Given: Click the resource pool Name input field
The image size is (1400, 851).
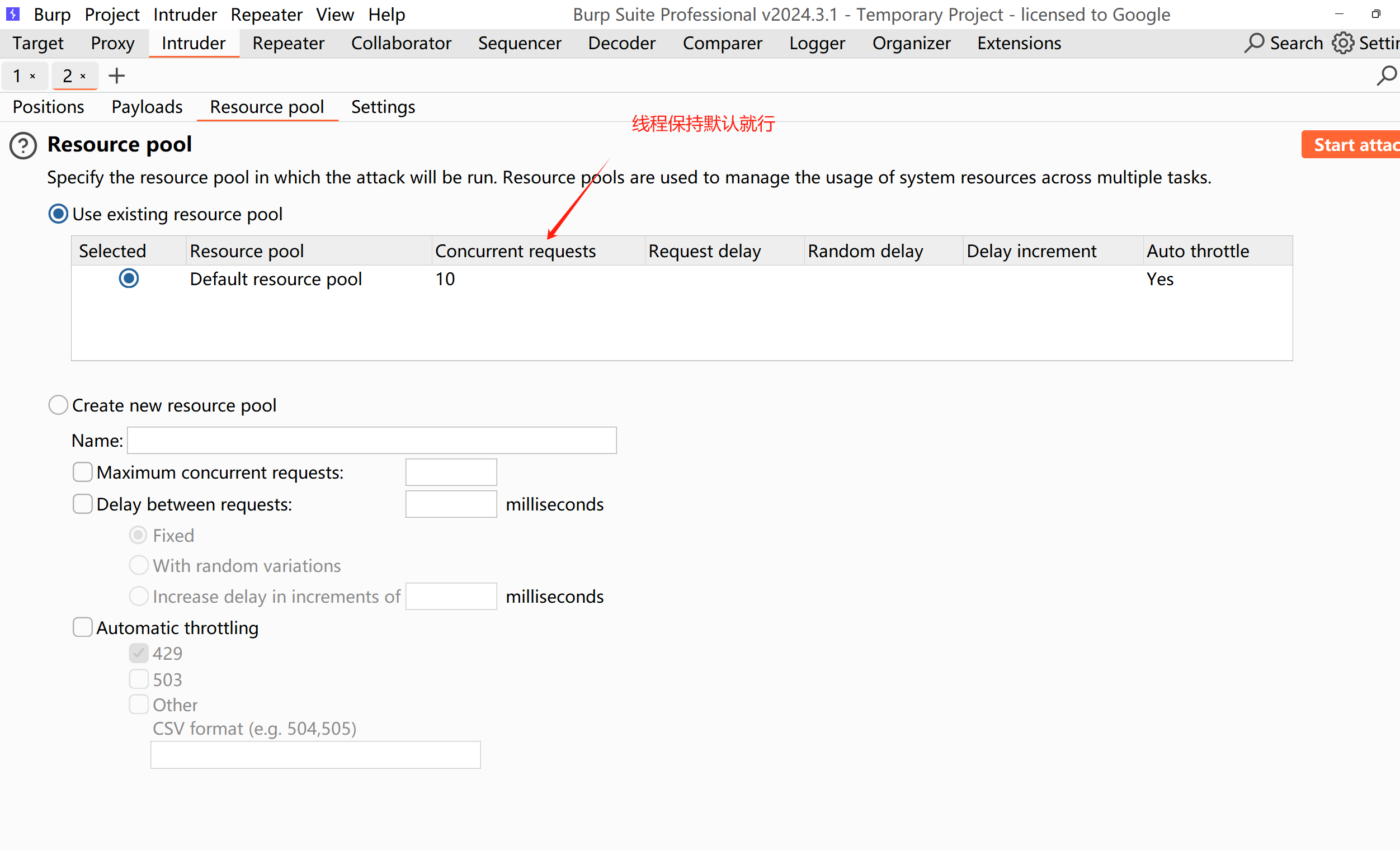Looking at the screenshot, I should [371, 440].
